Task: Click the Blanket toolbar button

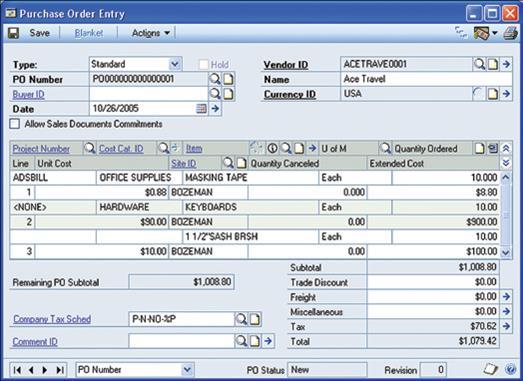Action: (x=89, y=33)
